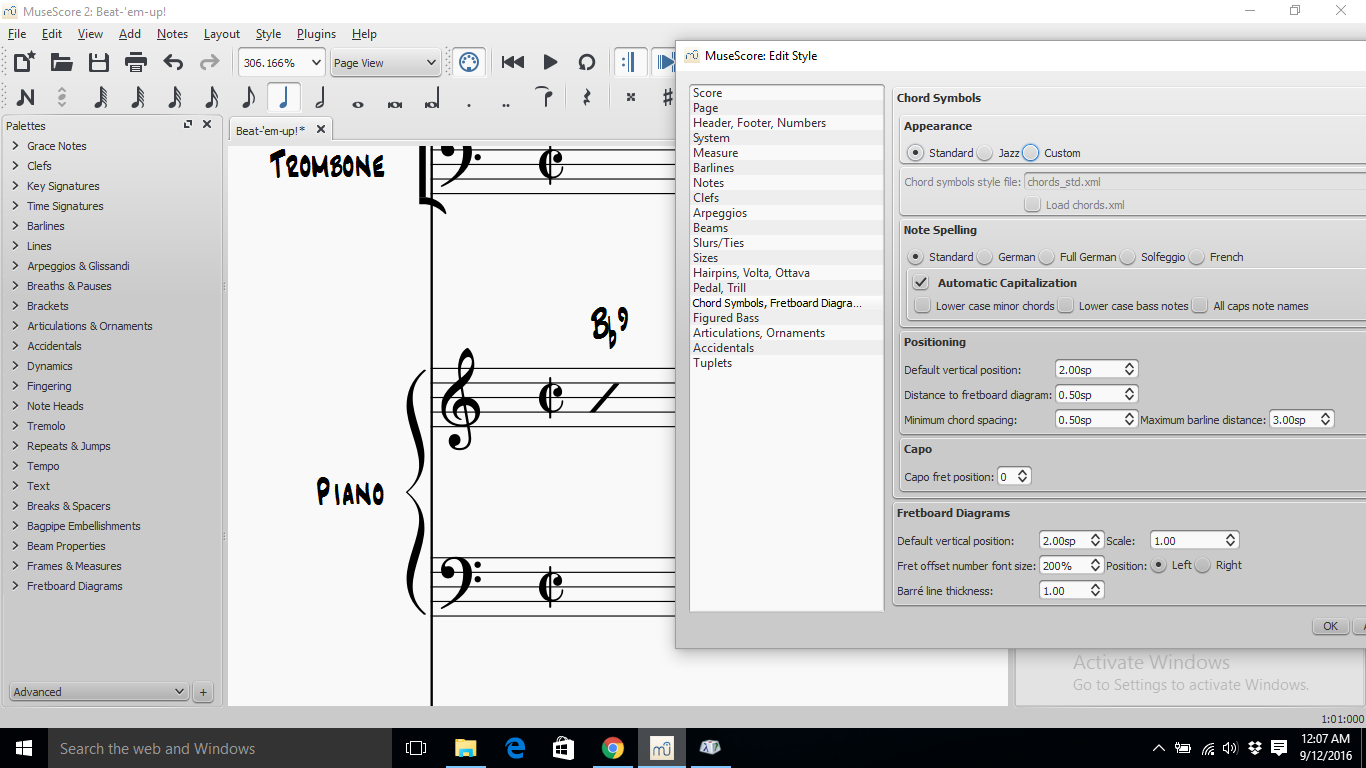
Task: Add new workspace with plus button
Action: [203, 691]
